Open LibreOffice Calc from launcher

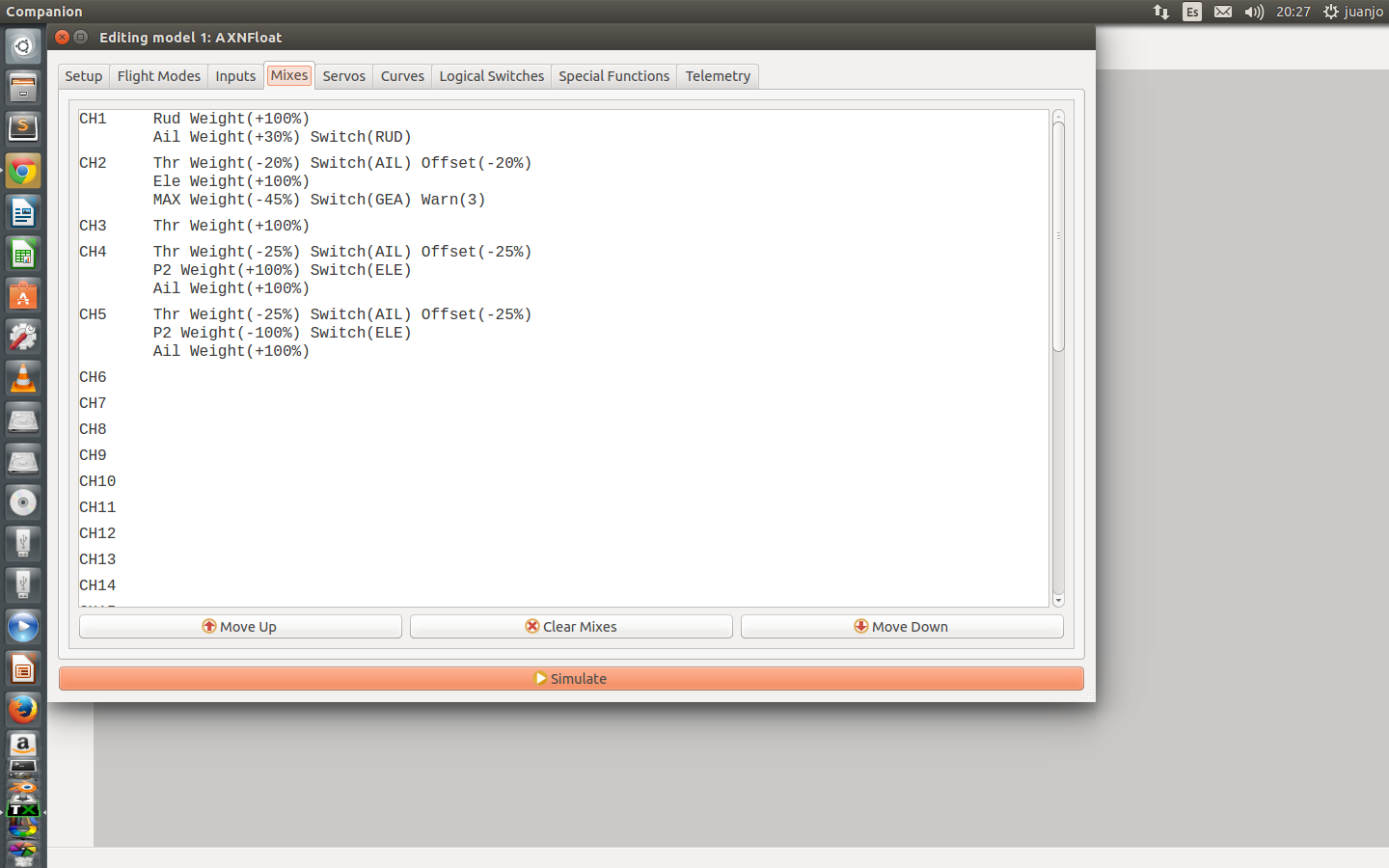(x=23, y=255)
